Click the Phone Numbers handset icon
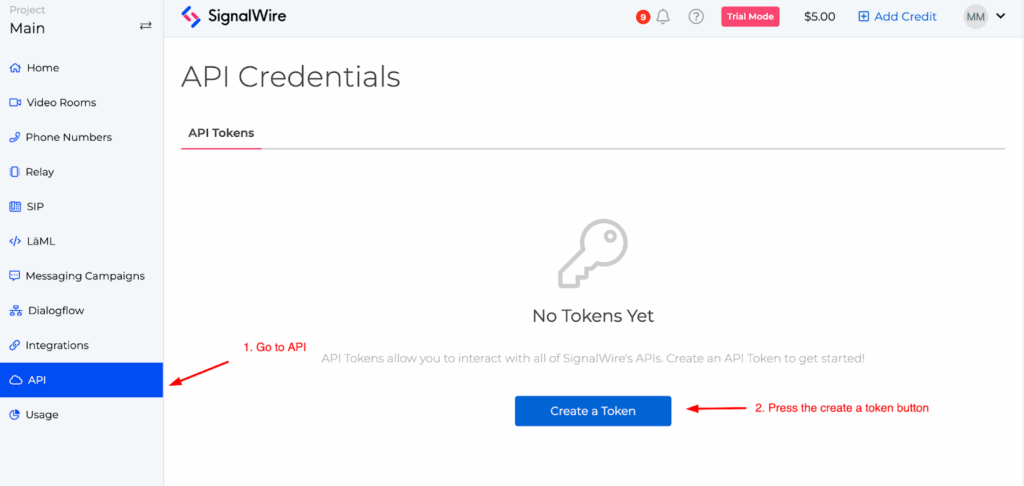 [x=15, y=137]
